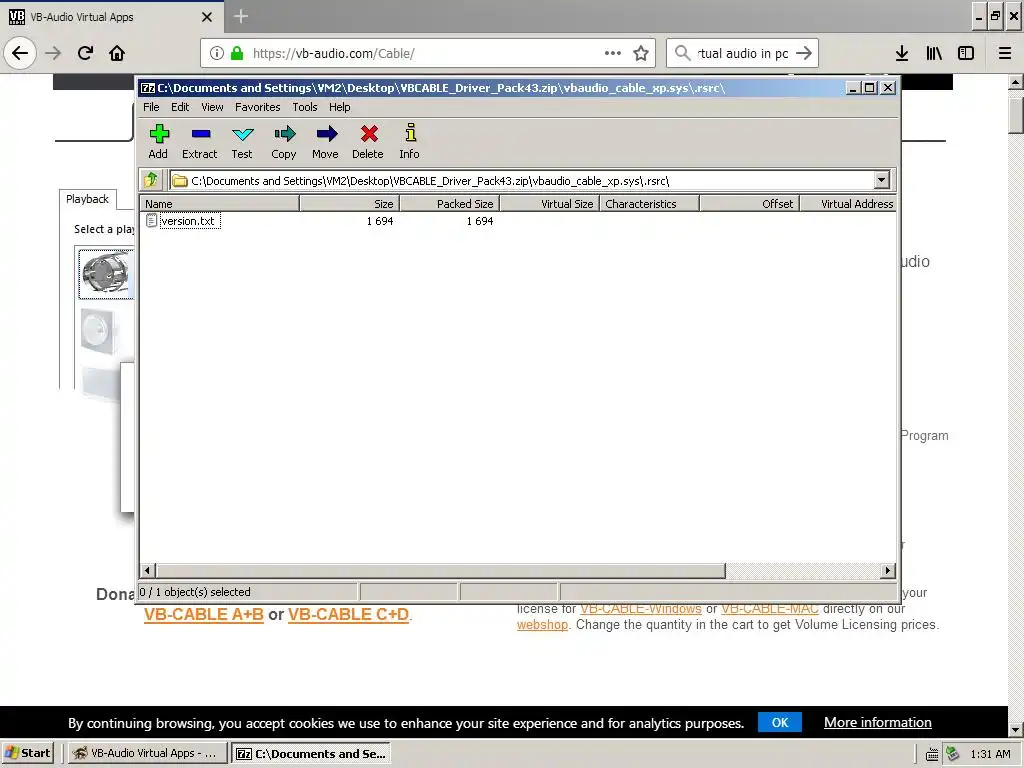The height and width of the screenshot is (768, 1024).
Task: Sort by the Offset column header
Action: pos(749,204)
